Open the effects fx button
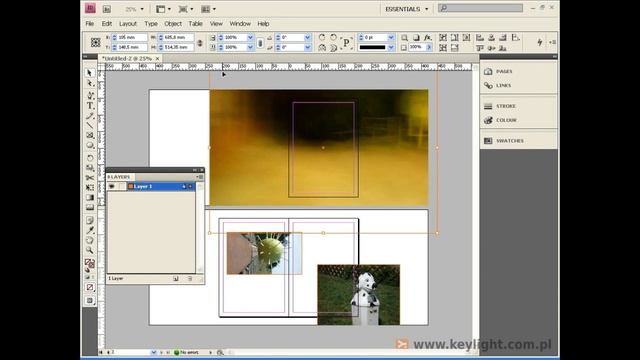 coord(427,37)
